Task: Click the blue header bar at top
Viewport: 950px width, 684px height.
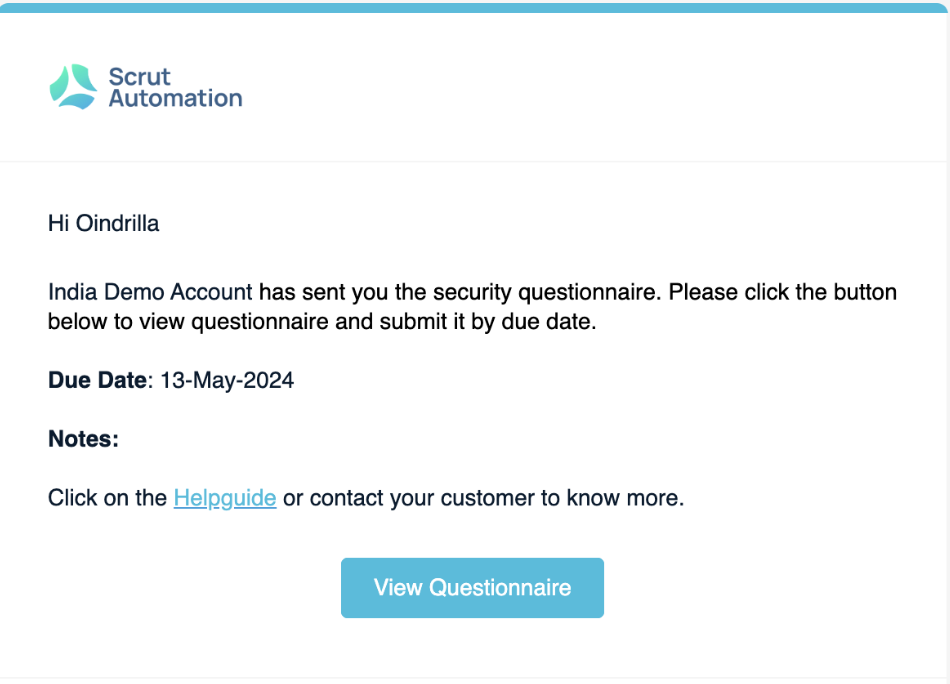Action: 473,7
